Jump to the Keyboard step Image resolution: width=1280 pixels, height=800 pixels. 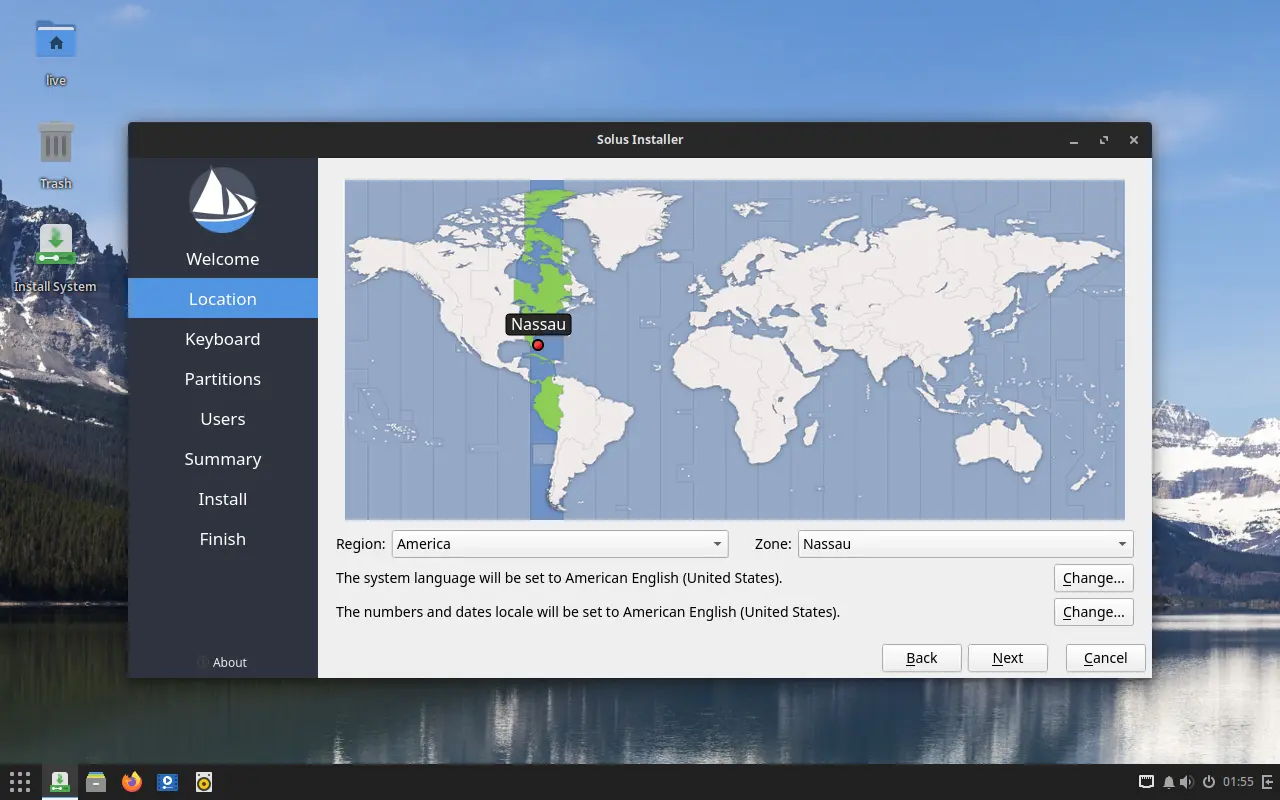(x=223, y=339)
